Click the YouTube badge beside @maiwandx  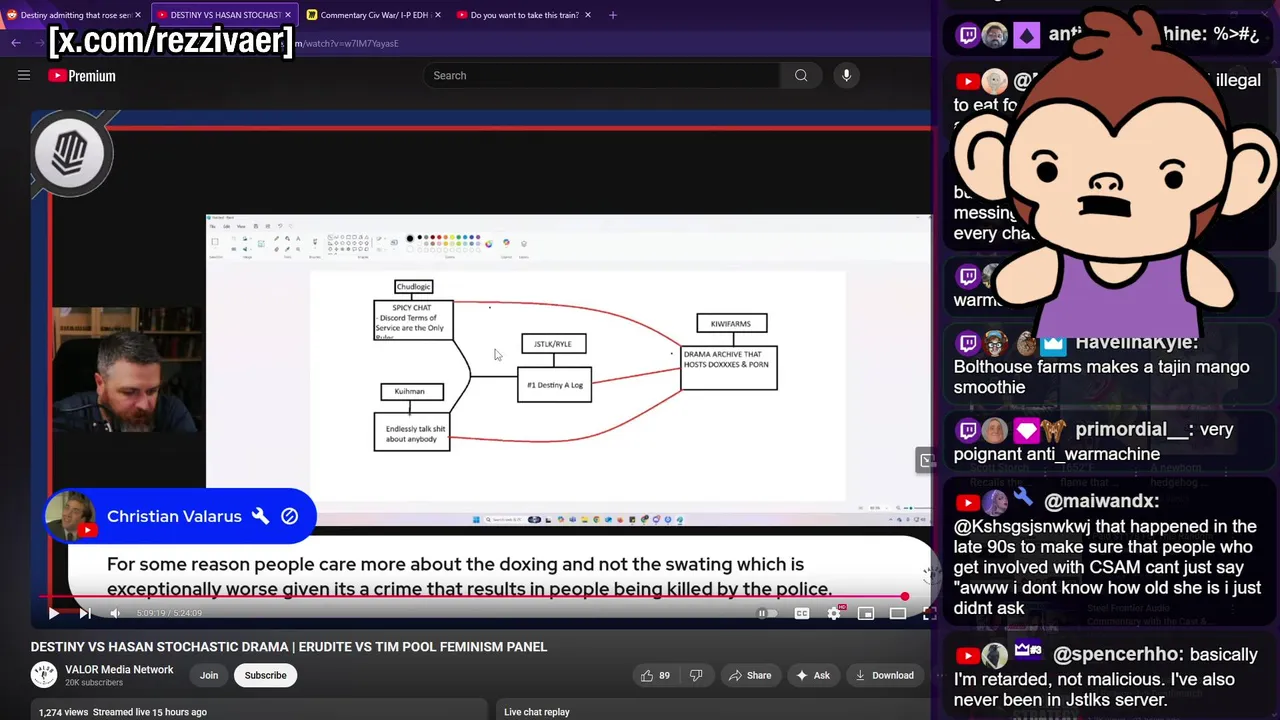(967, 502)
